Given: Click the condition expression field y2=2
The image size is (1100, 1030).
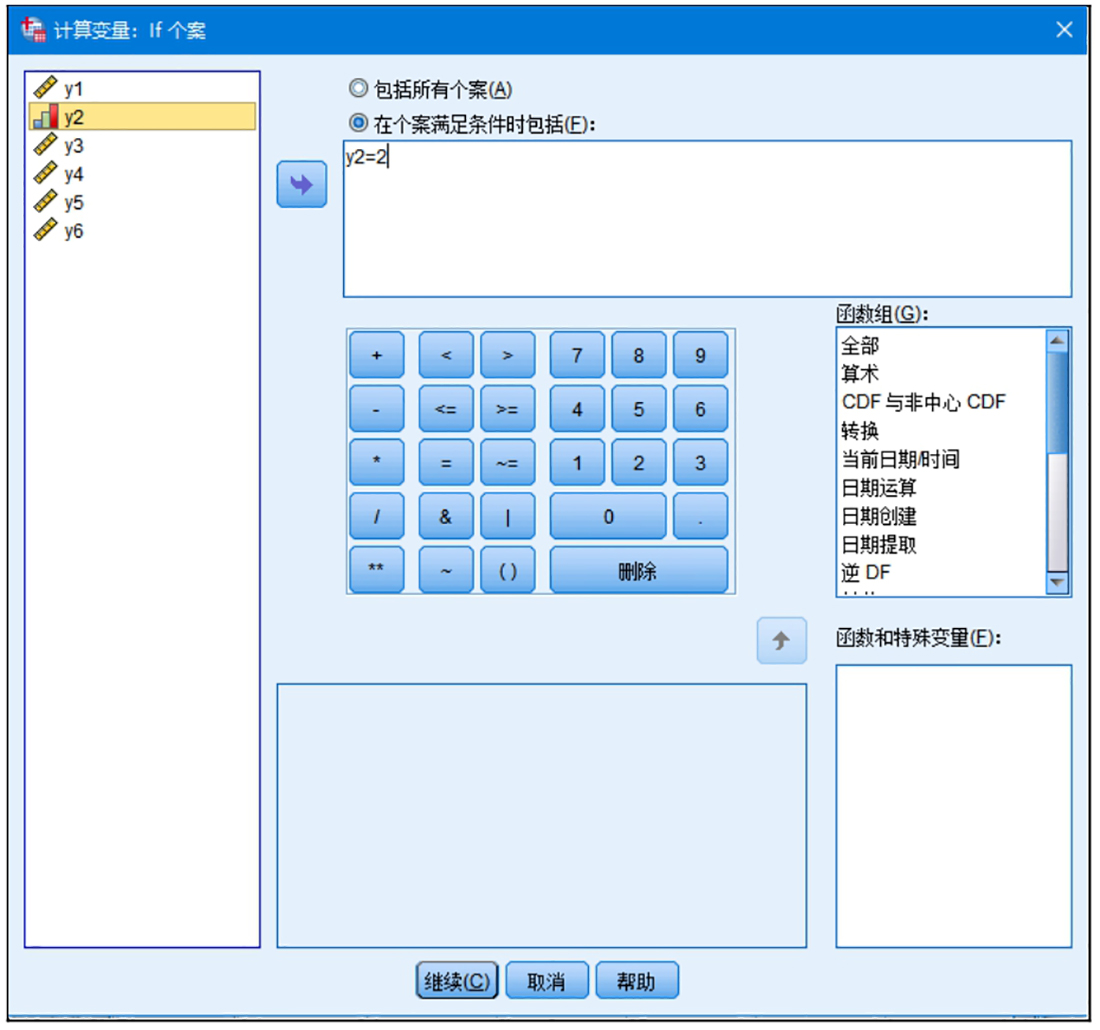Looking at the screenshot, I should [x=707, y=218].
